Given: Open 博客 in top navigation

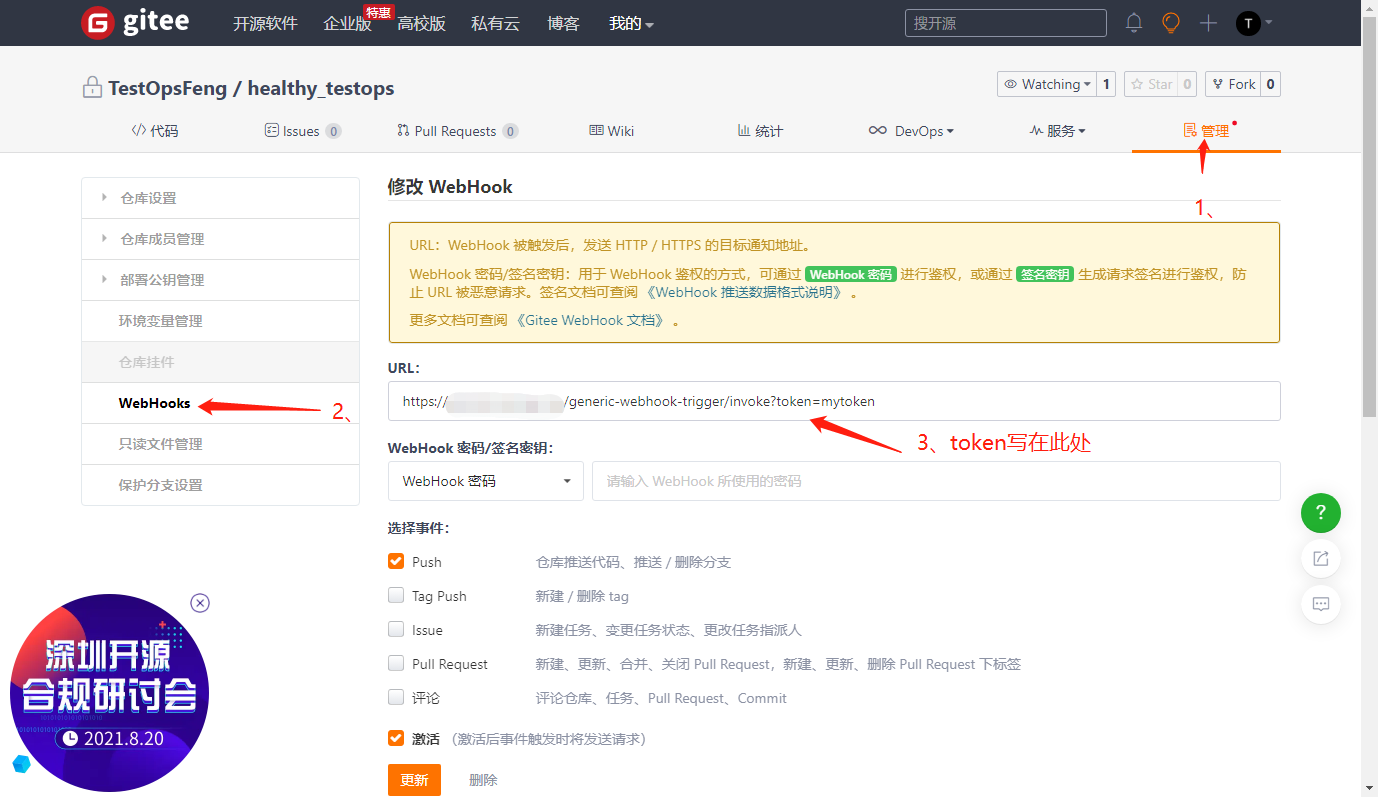Looking at the screenshot, I should click(x=563, y=23).
